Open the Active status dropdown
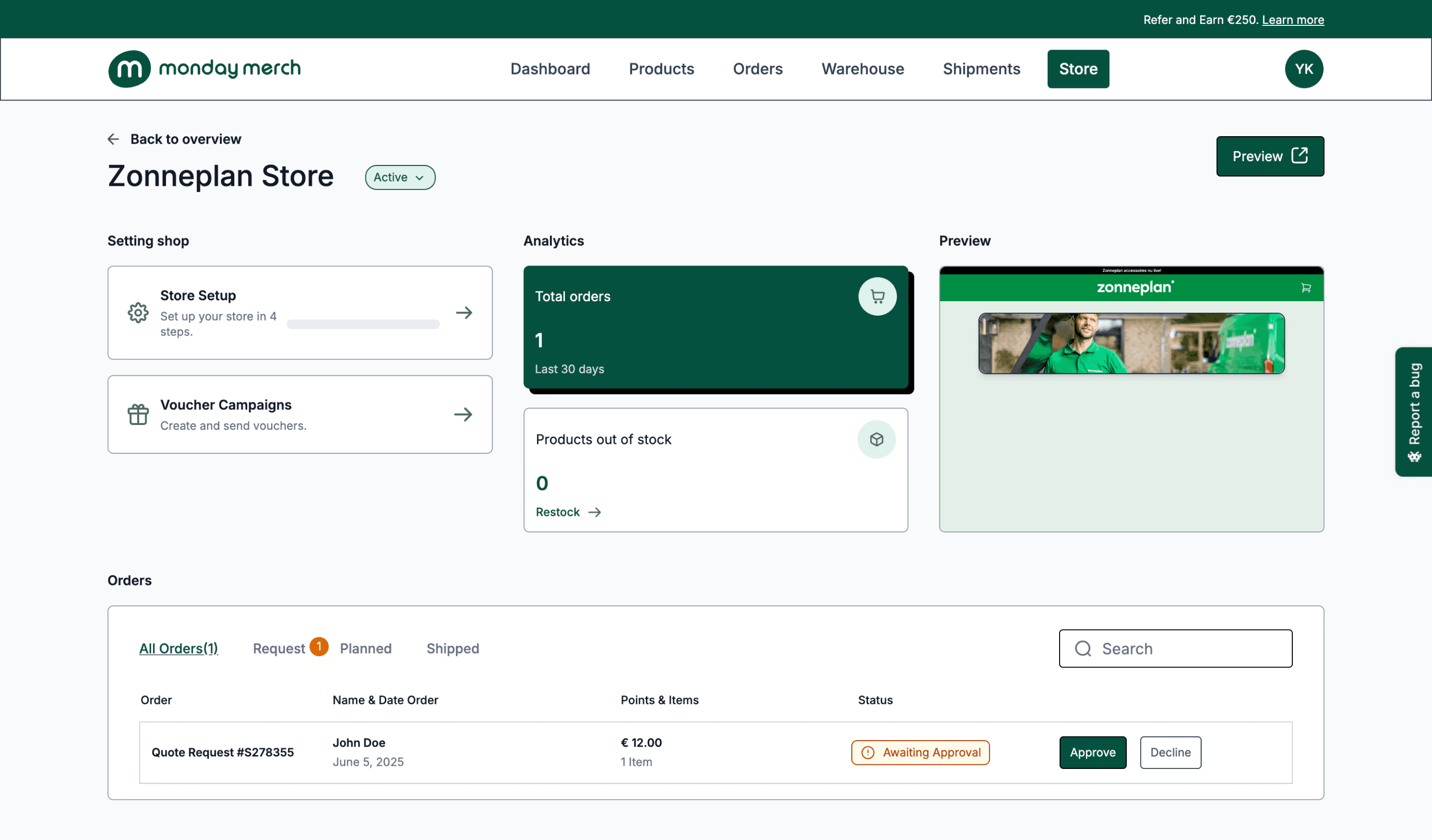 (400, 177)
